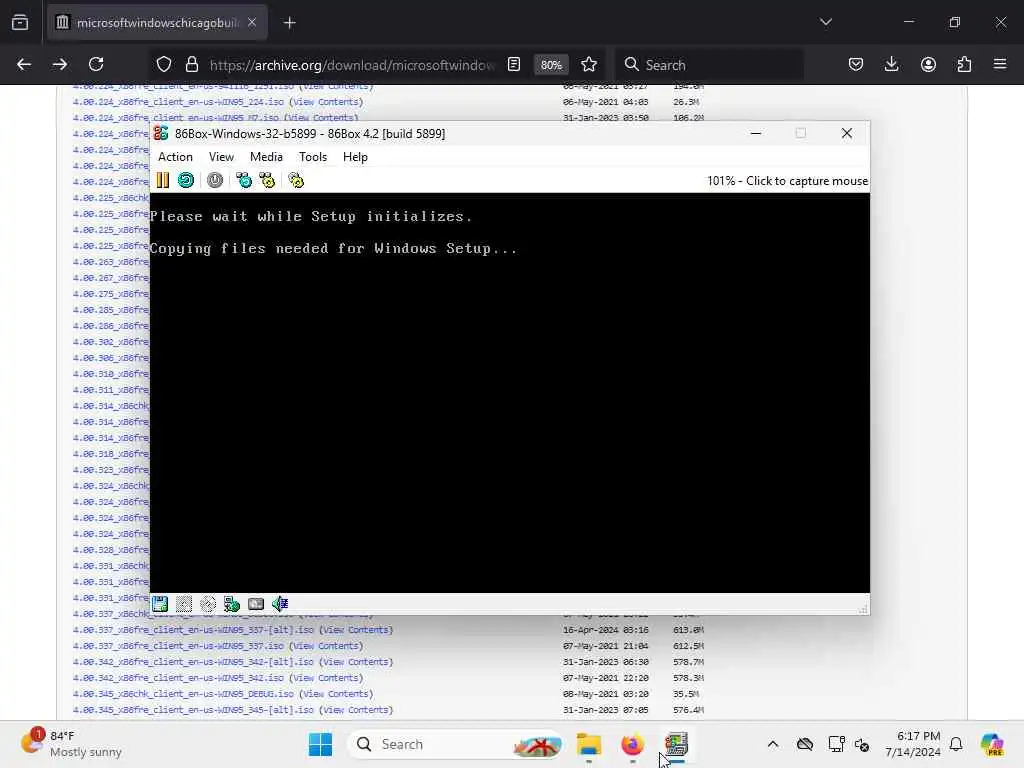This screenshot has width=1024, height=768.
Task: Open the Help menu in 86Box
Action: (355, 157)
